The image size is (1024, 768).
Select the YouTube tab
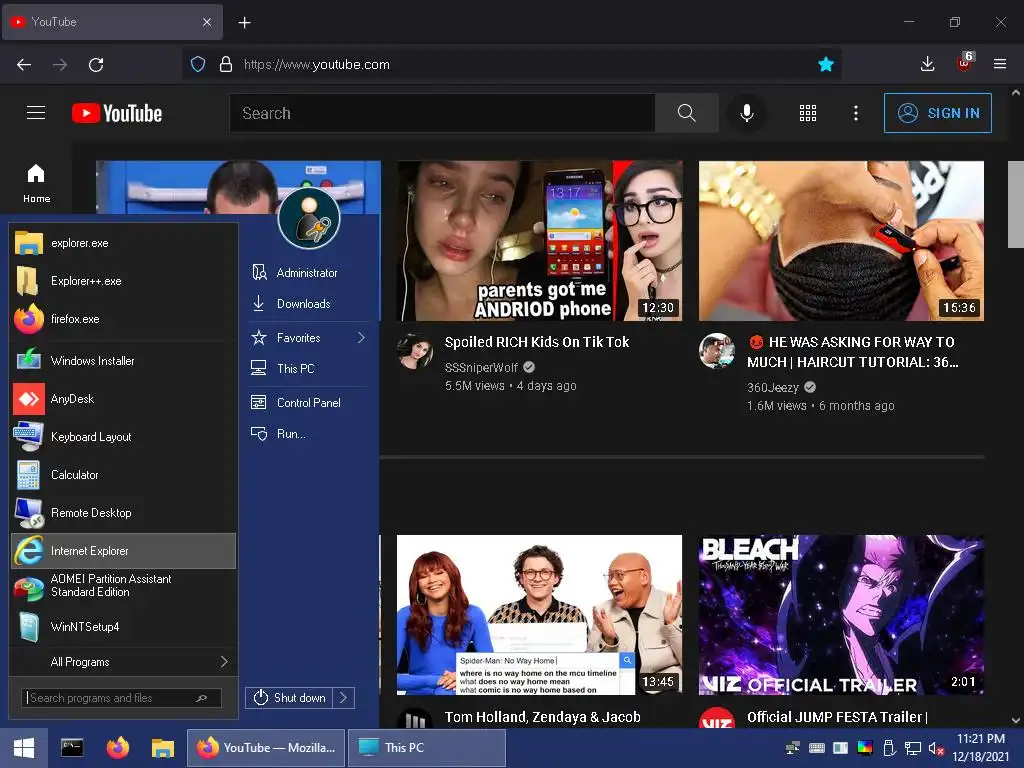click(112, 22)
